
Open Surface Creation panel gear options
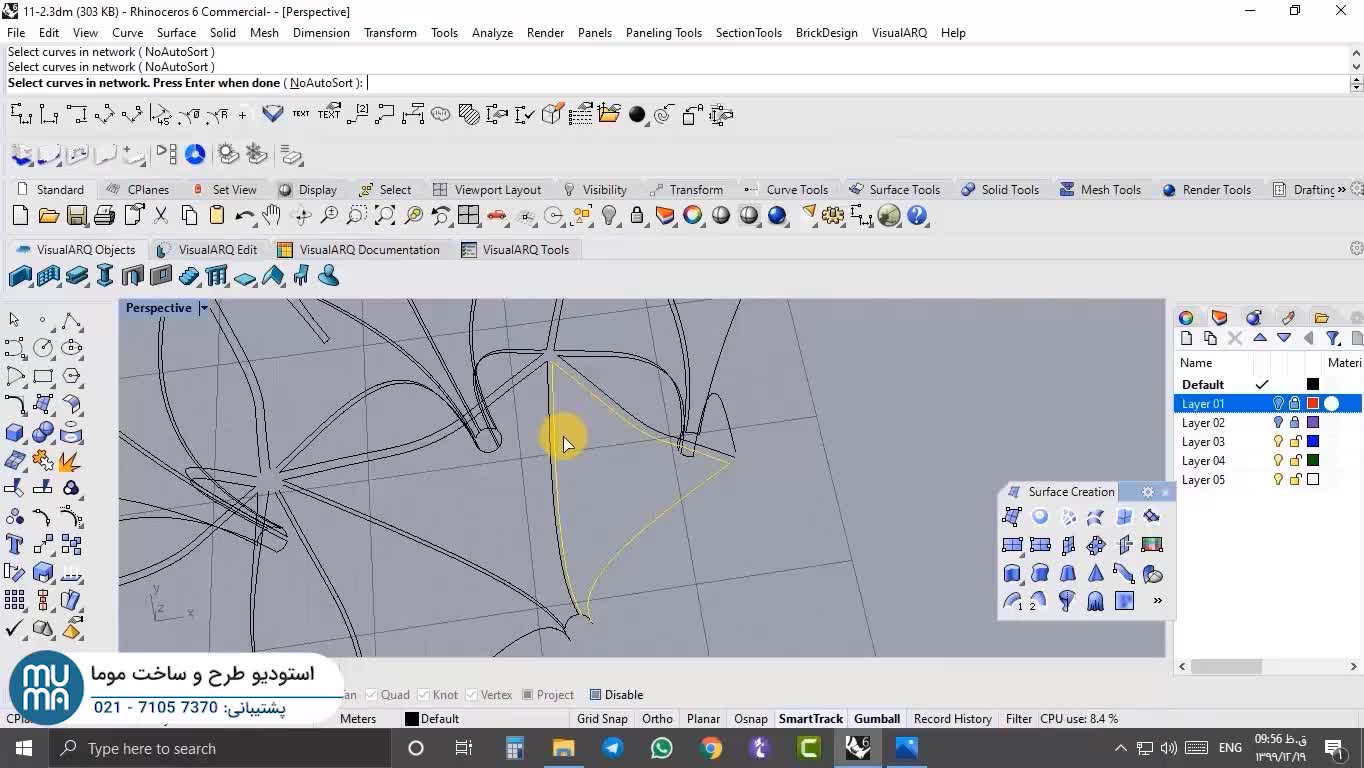[x=1148, y=492]
